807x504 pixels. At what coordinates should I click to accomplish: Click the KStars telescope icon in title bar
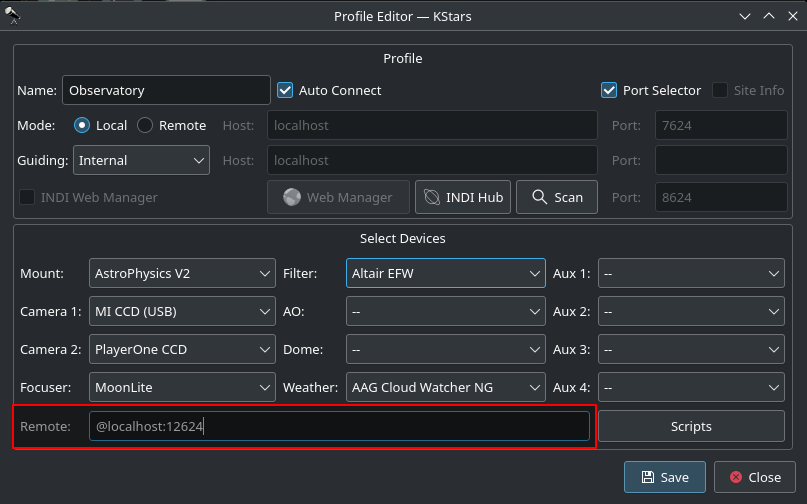[14, 15]
